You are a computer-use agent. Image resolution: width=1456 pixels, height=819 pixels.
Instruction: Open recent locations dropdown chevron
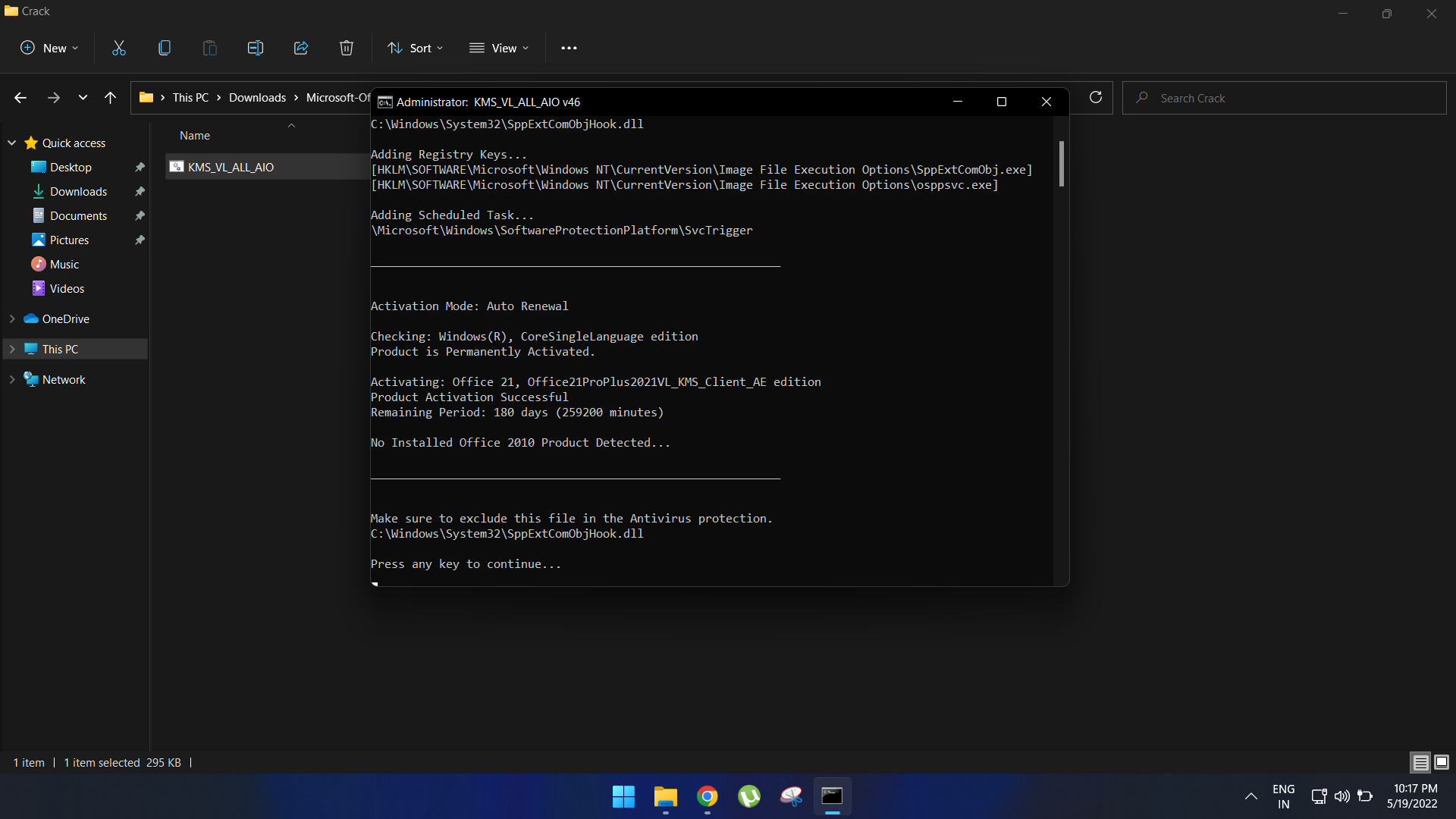tap(83, 98)
